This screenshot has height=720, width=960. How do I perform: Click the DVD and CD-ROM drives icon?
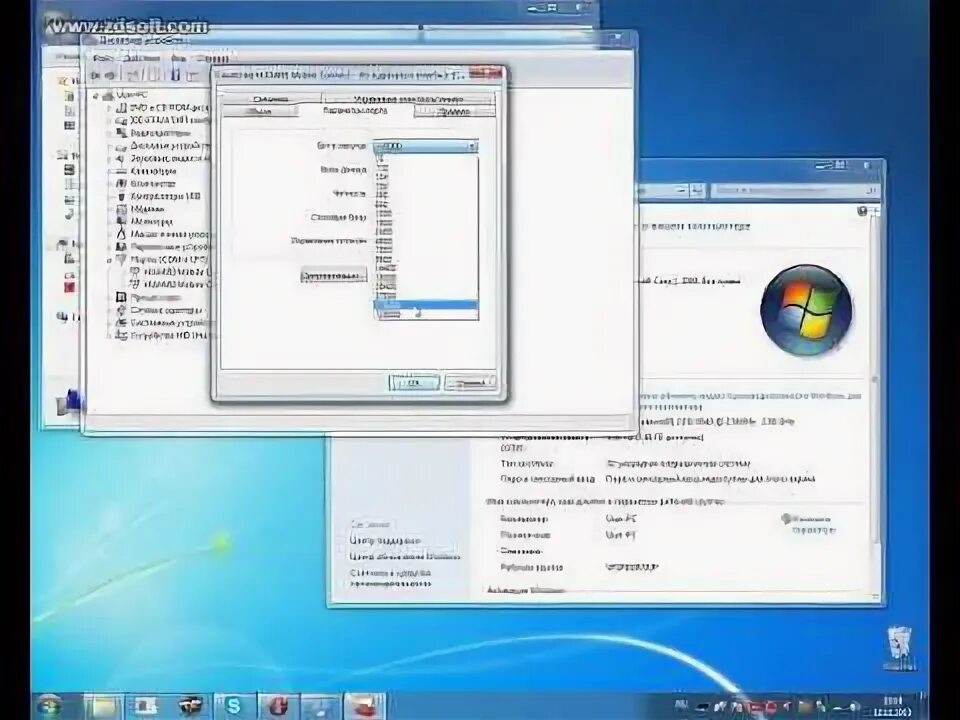click(121, 107)
